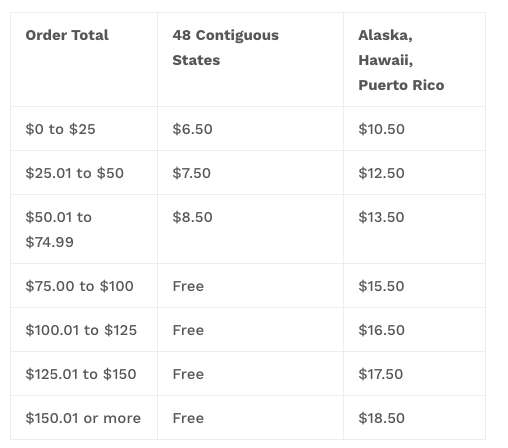Image resolution: width=508 pixels, height=448 pixels.
Task: Click the $7.50 shipping rate
Action: coord(192,173)
